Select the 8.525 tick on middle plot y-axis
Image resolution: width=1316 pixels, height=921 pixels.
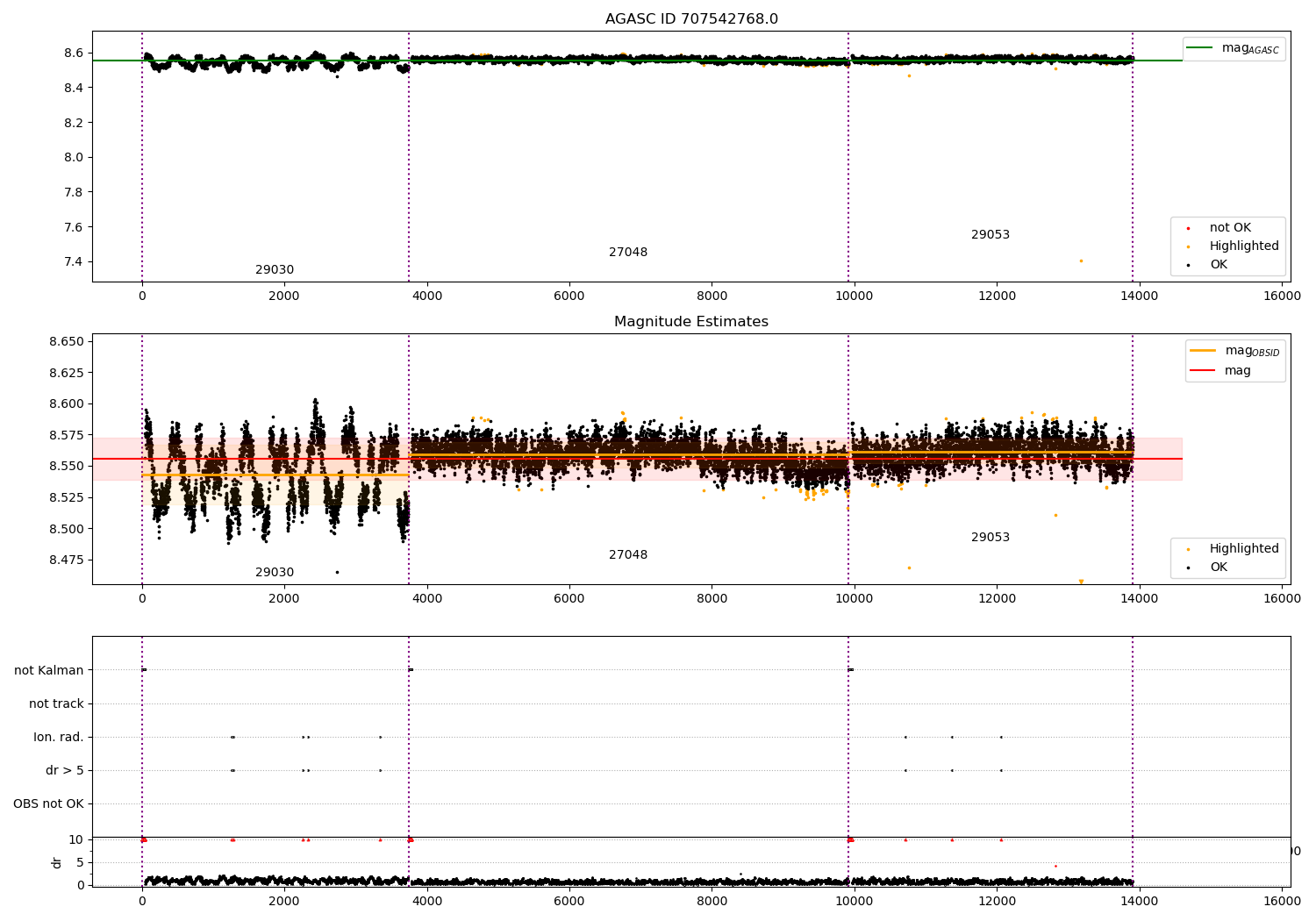click(67, 498)
